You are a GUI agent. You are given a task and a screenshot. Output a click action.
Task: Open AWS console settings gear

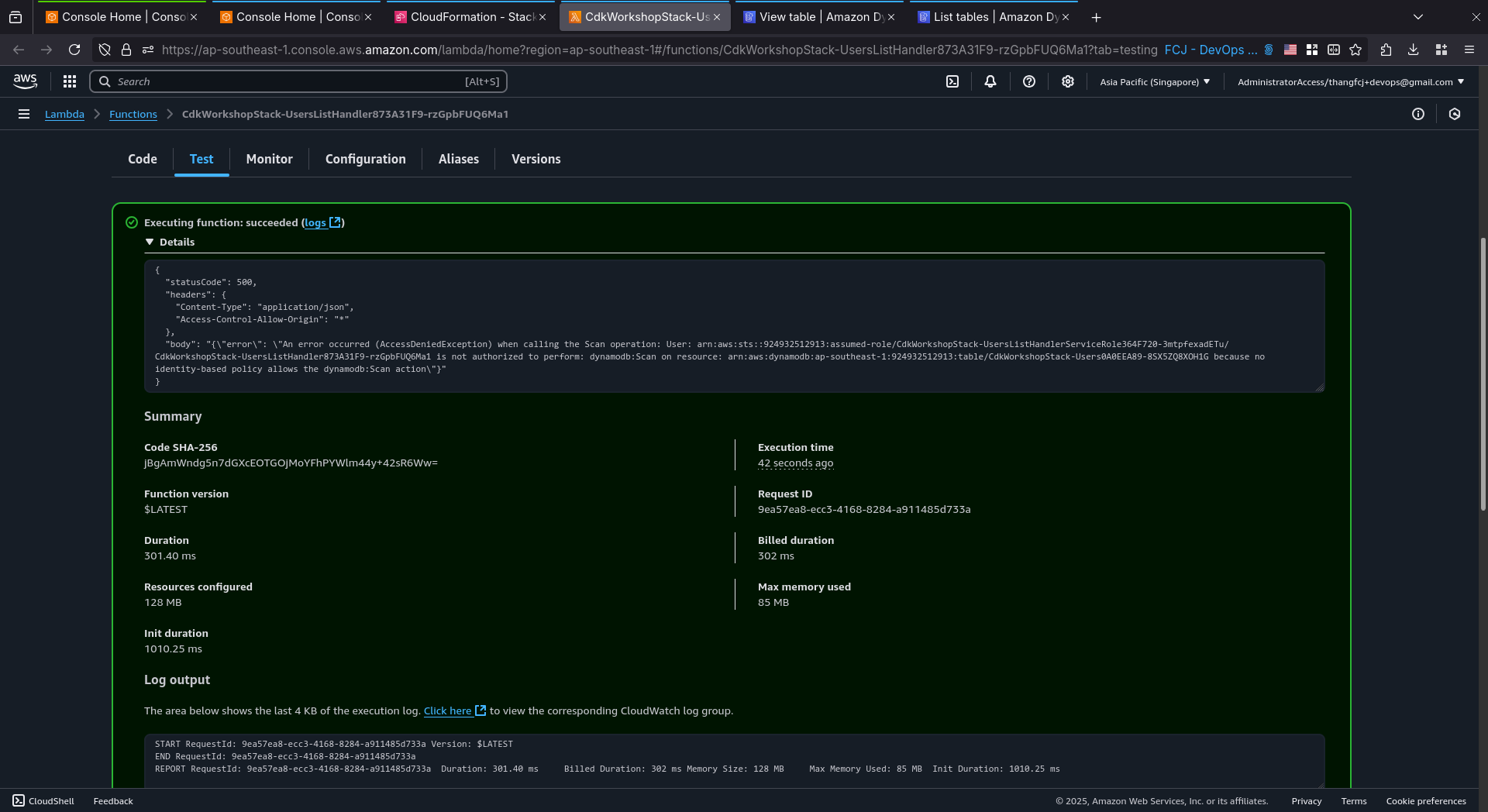1068,81
